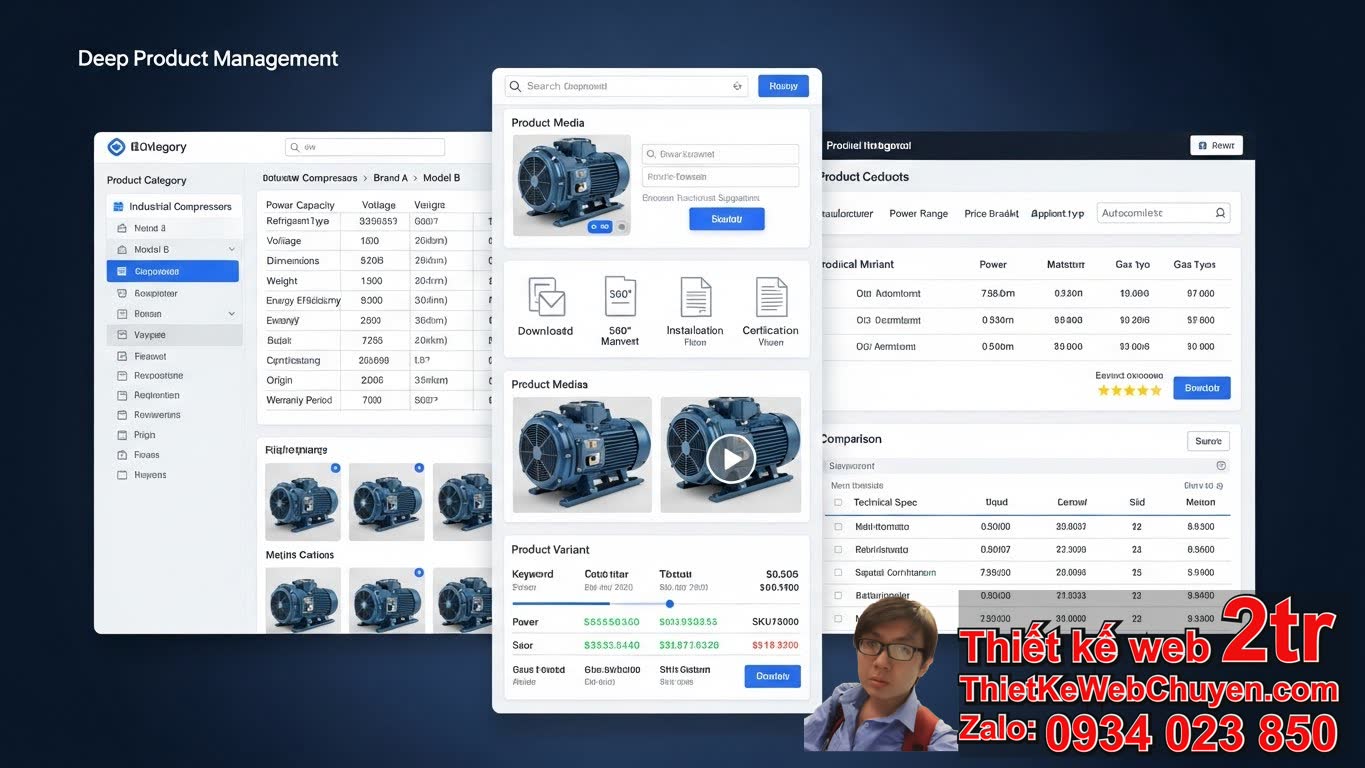
Task: Tick the checkbox for the 0.50100 comparison row
Action: [x=838, y=527]
